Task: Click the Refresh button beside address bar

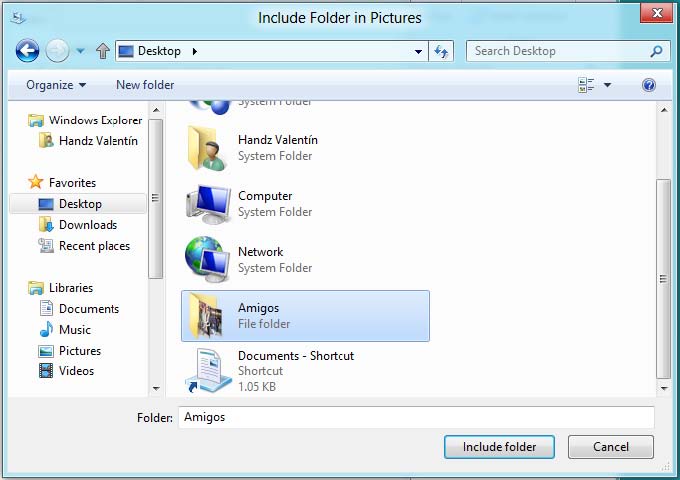Action: [442, 51]
